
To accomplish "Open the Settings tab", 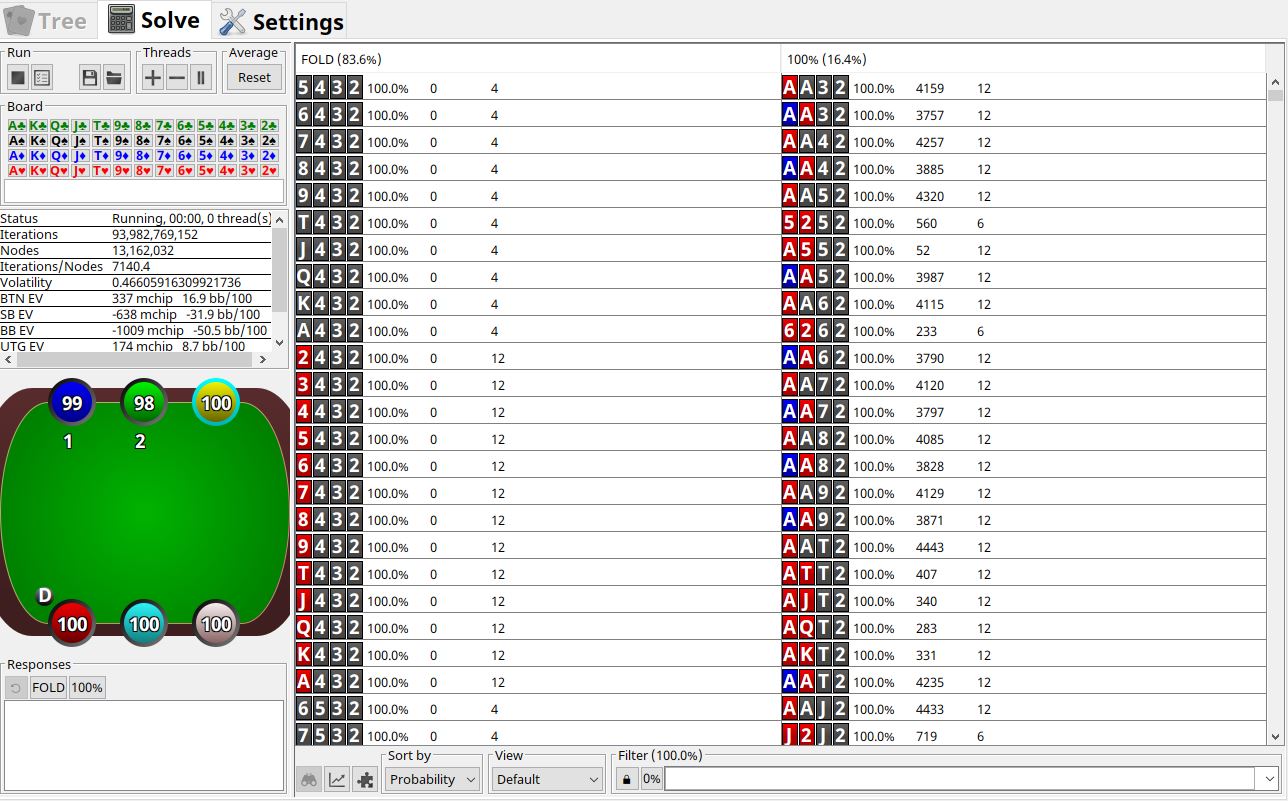I will tap(280, 20).
